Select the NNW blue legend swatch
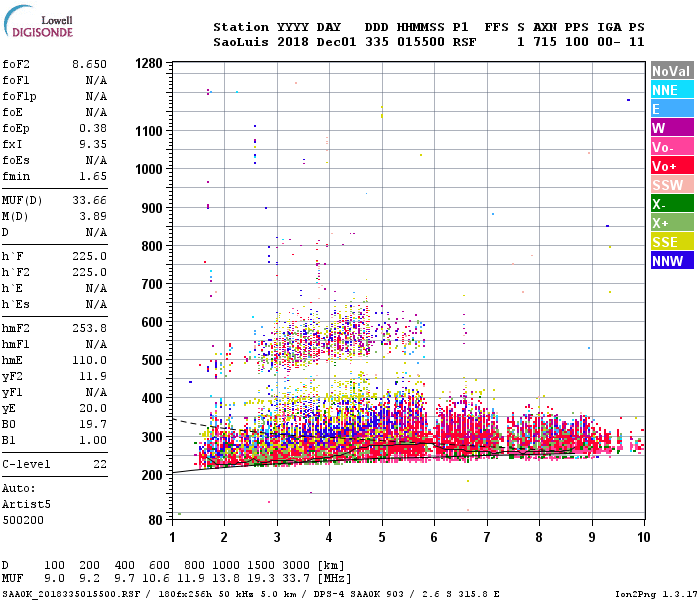The height and width of the screenshot is (600, 700). 672,261
